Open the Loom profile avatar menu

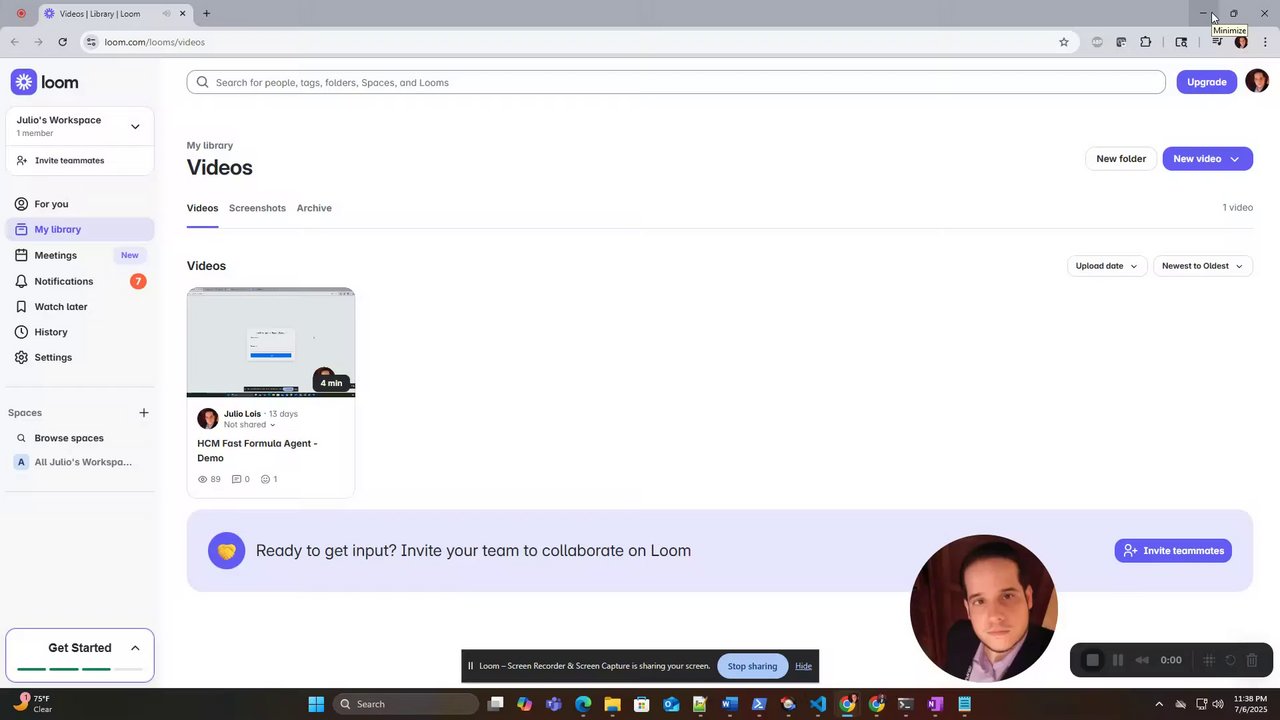pyautogui.click(x=1257, y=82)
